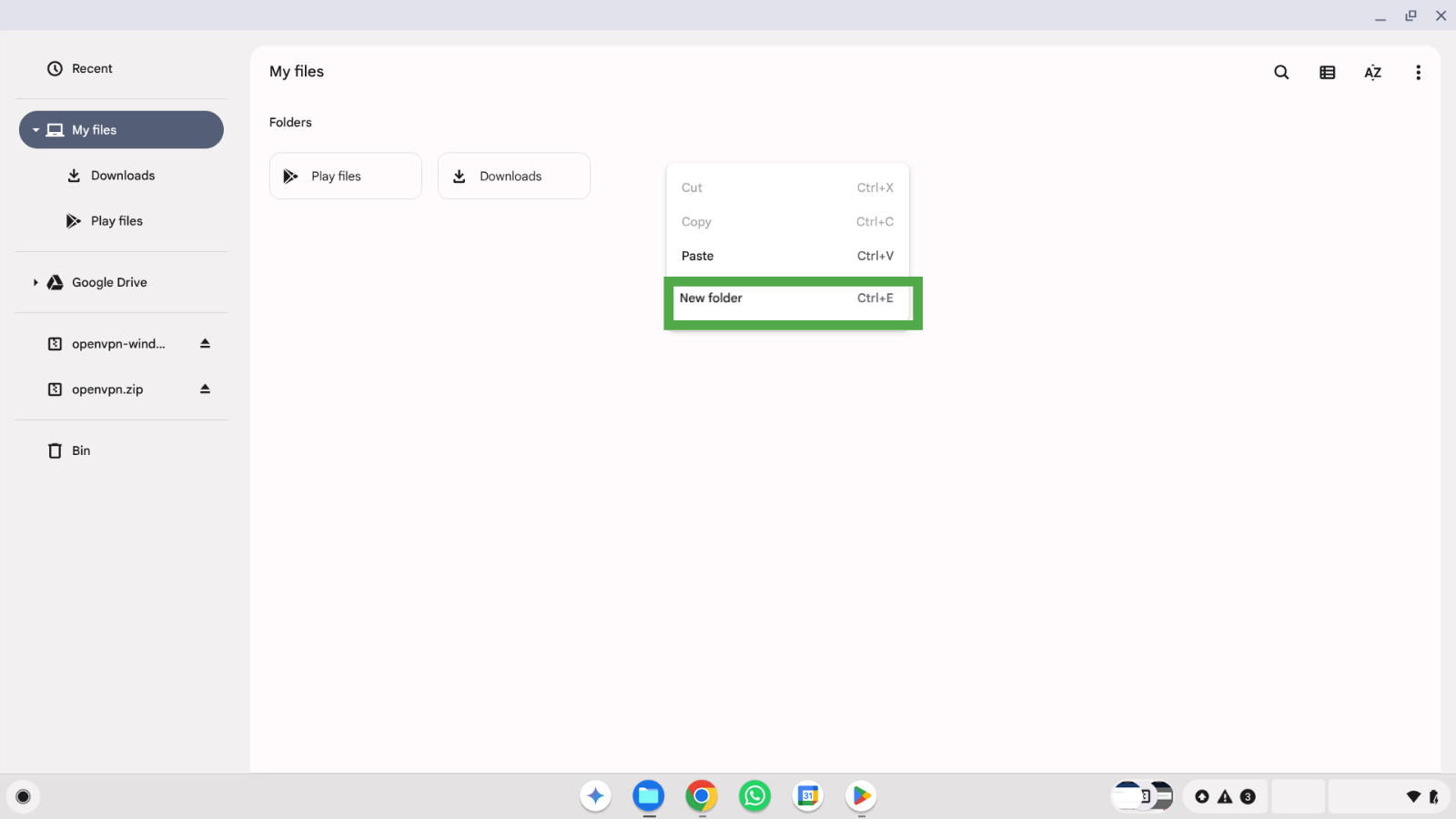The width and height of the screenshot is (1456, 819).
Task: Choose New folder from context menu
Action: (787, 298)
